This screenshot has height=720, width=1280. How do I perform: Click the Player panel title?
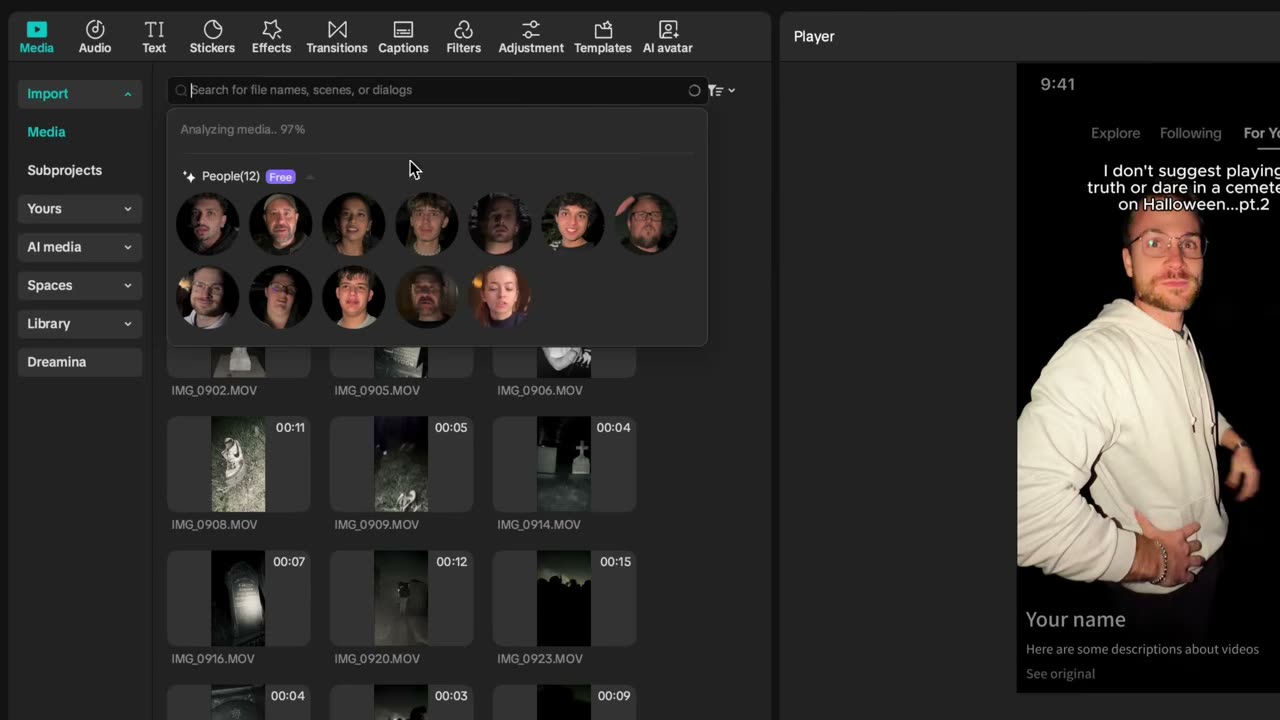click(x=814, y=36)
